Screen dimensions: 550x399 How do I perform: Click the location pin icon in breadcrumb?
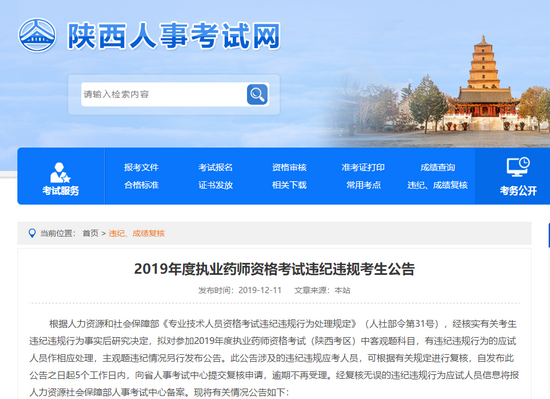pos(32,233)
